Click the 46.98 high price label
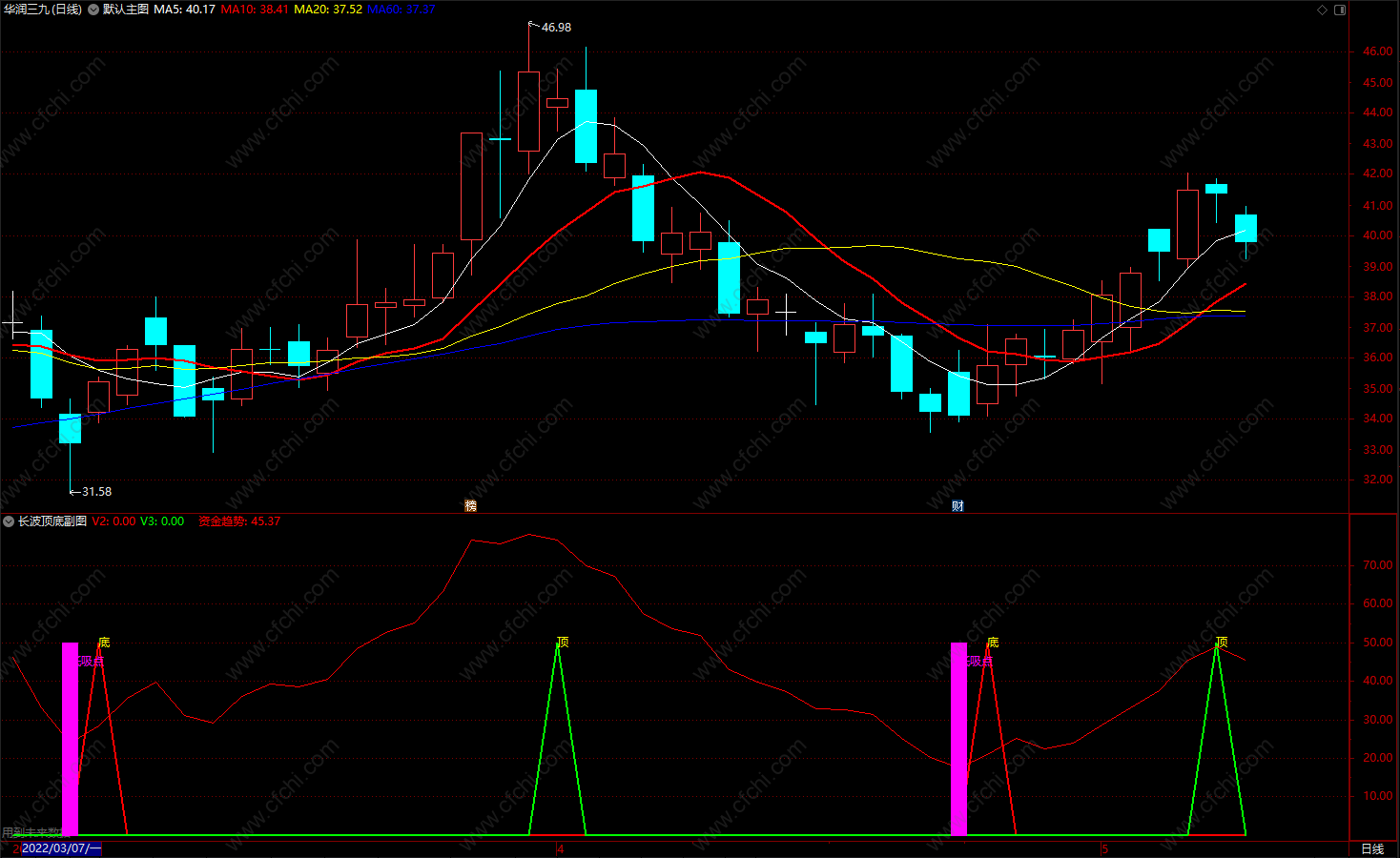This screenshot has height=858, width=1400. (556, 28)
